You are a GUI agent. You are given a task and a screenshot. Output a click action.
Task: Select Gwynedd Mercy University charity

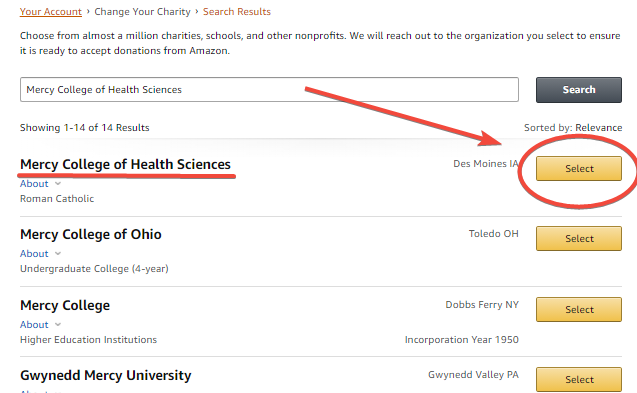578,380
